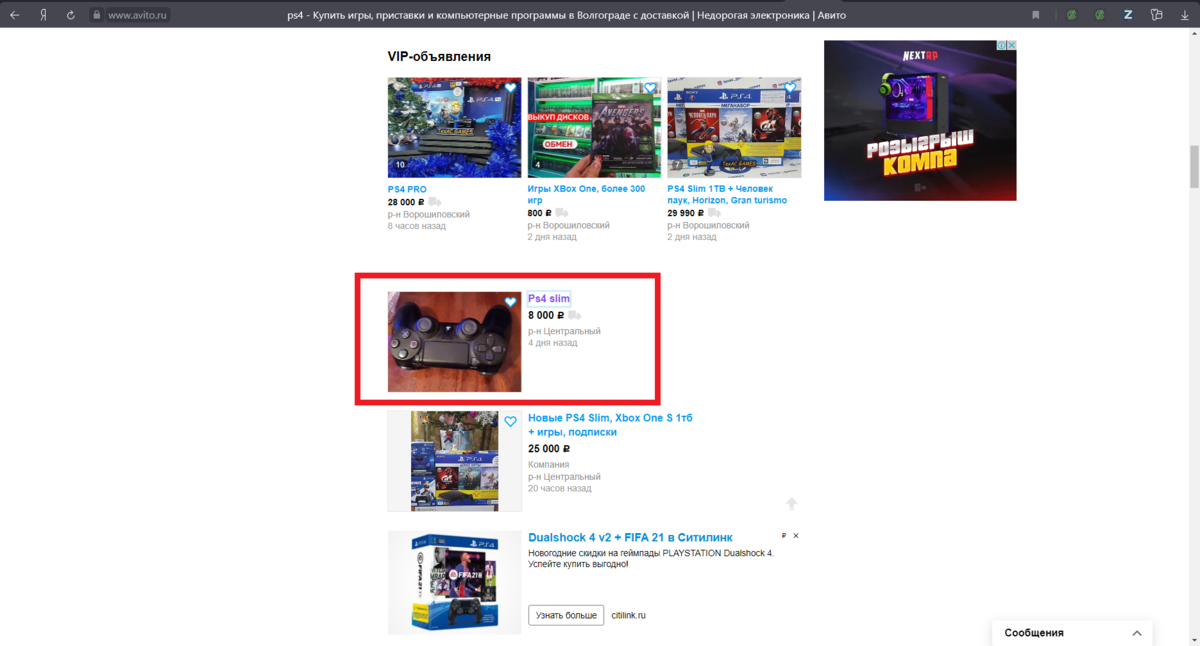Viewport: 1200px width, 646px height.
Task: Open the Ps4 slim listing title
Action: [x=549, y=298]
